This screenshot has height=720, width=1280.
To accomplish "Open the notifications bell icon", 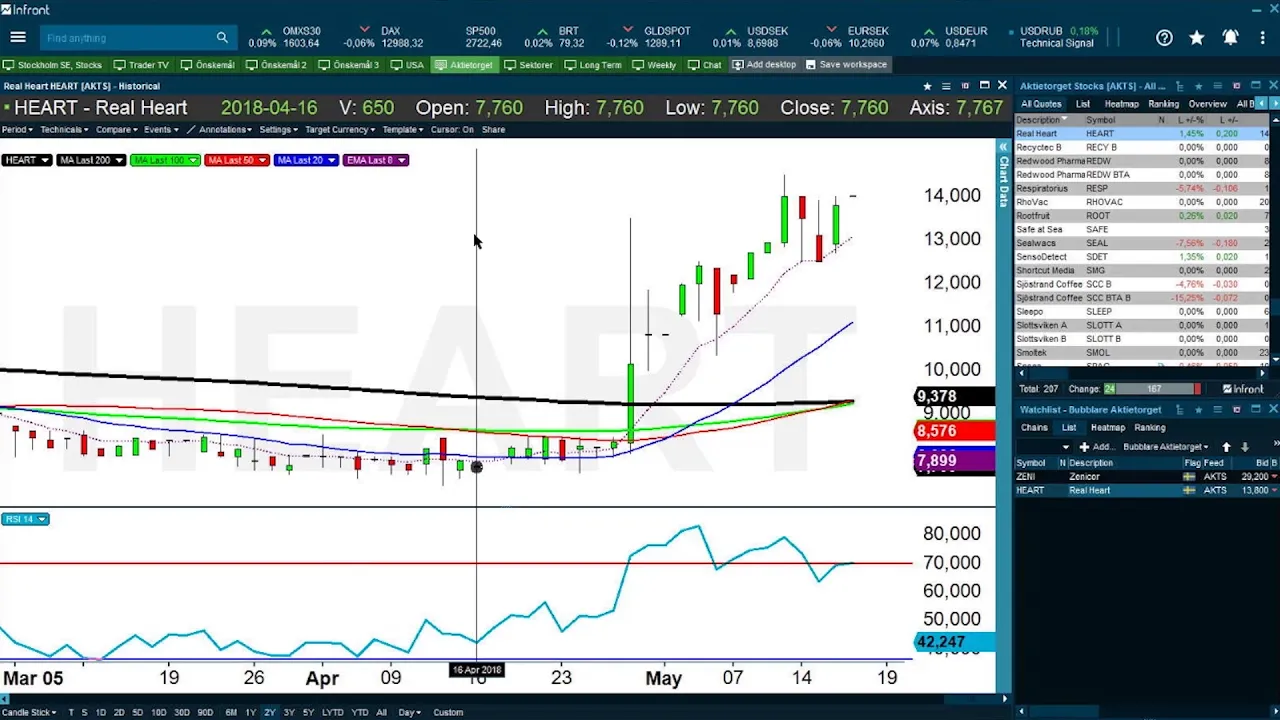I will point(1230,38).
